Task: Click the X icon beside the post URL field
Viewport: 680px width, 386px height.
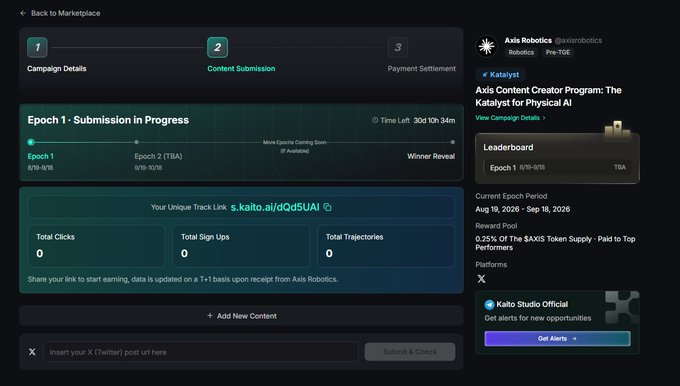Action: tap(32, 352)
